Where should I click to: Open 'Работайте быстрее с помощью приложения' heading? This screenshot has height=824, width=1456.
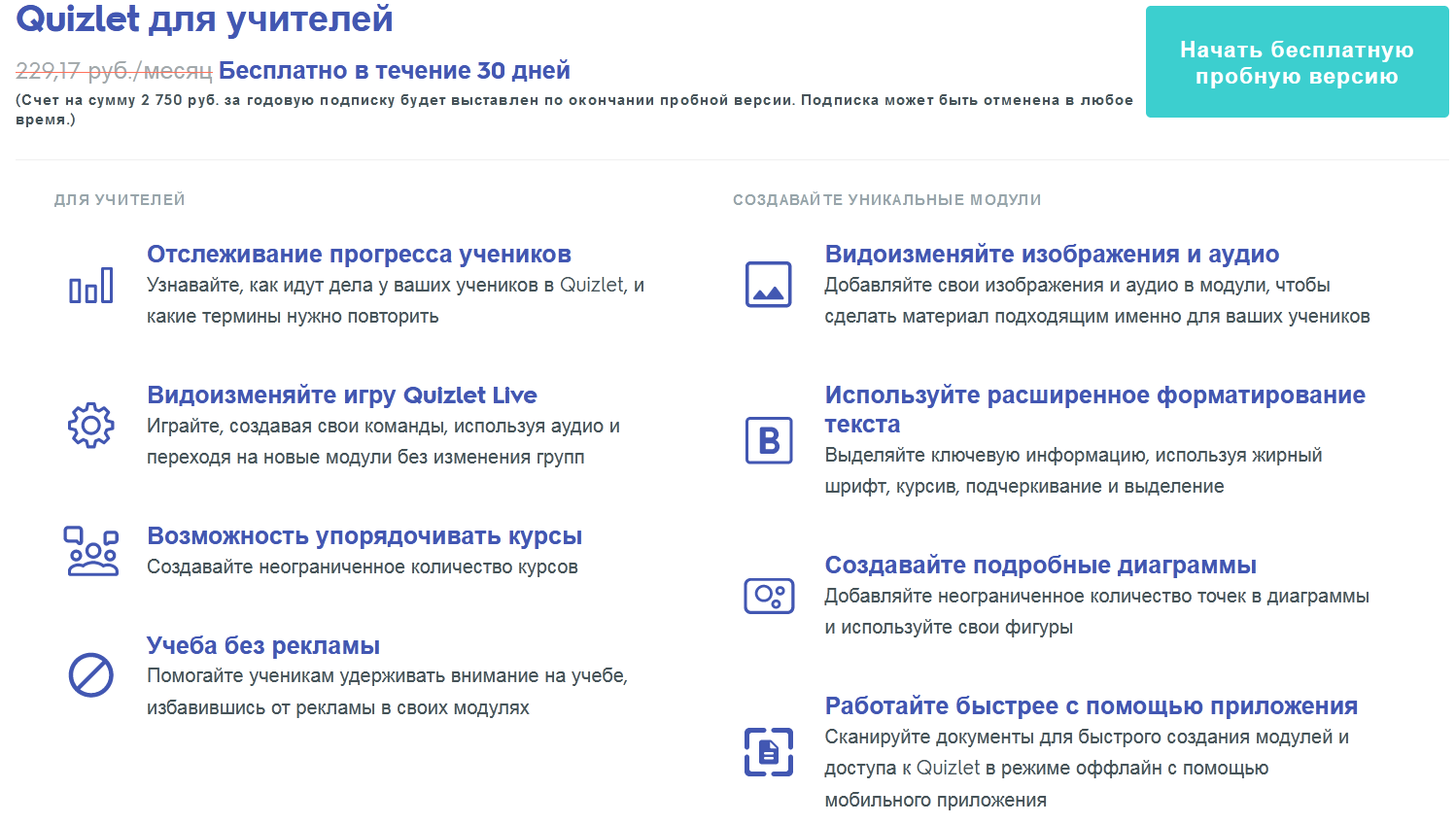coord(1092,705)
